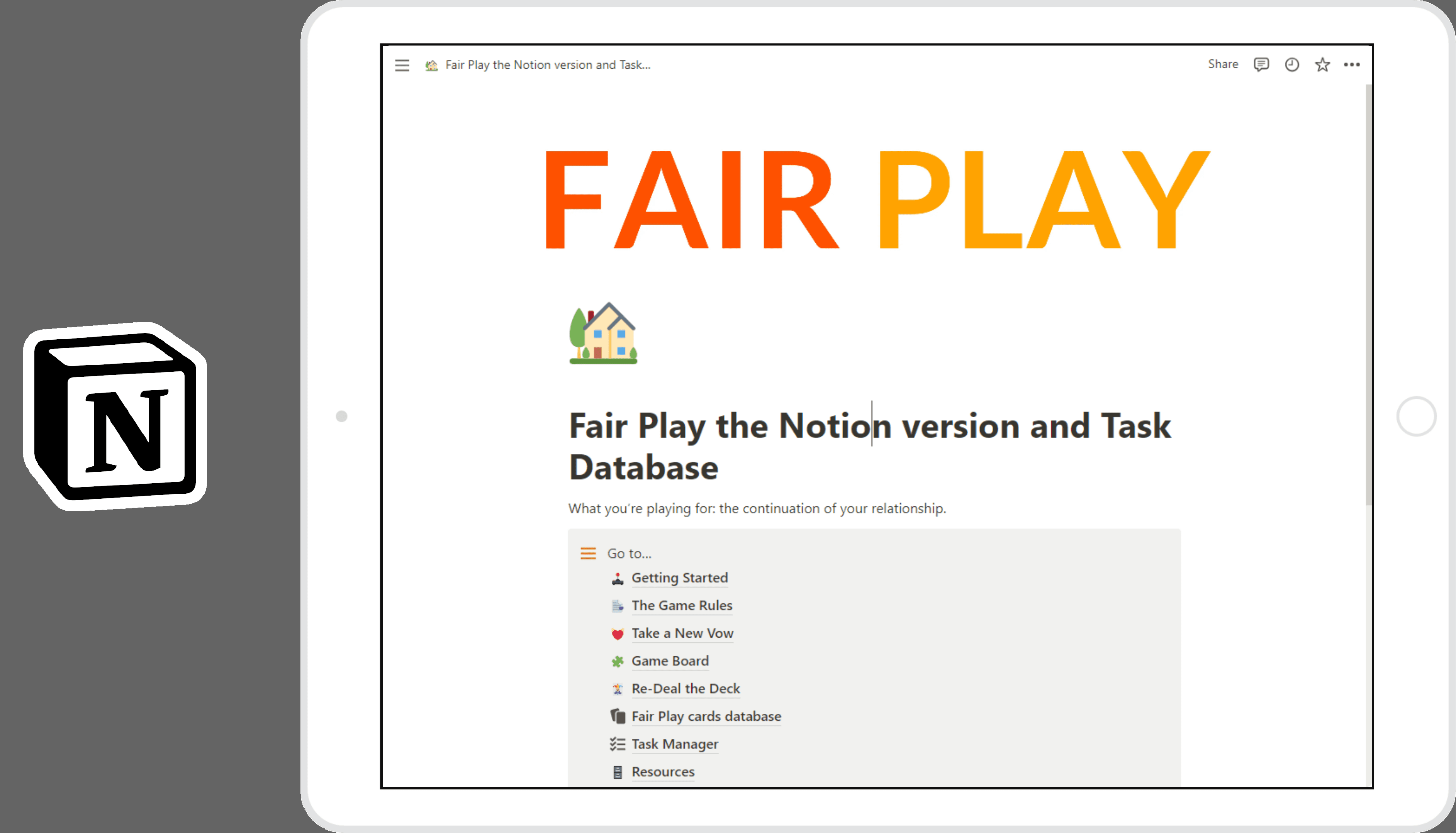1456x833 pixels.
Task: Open Fair Play cards database
Action: 706,716
